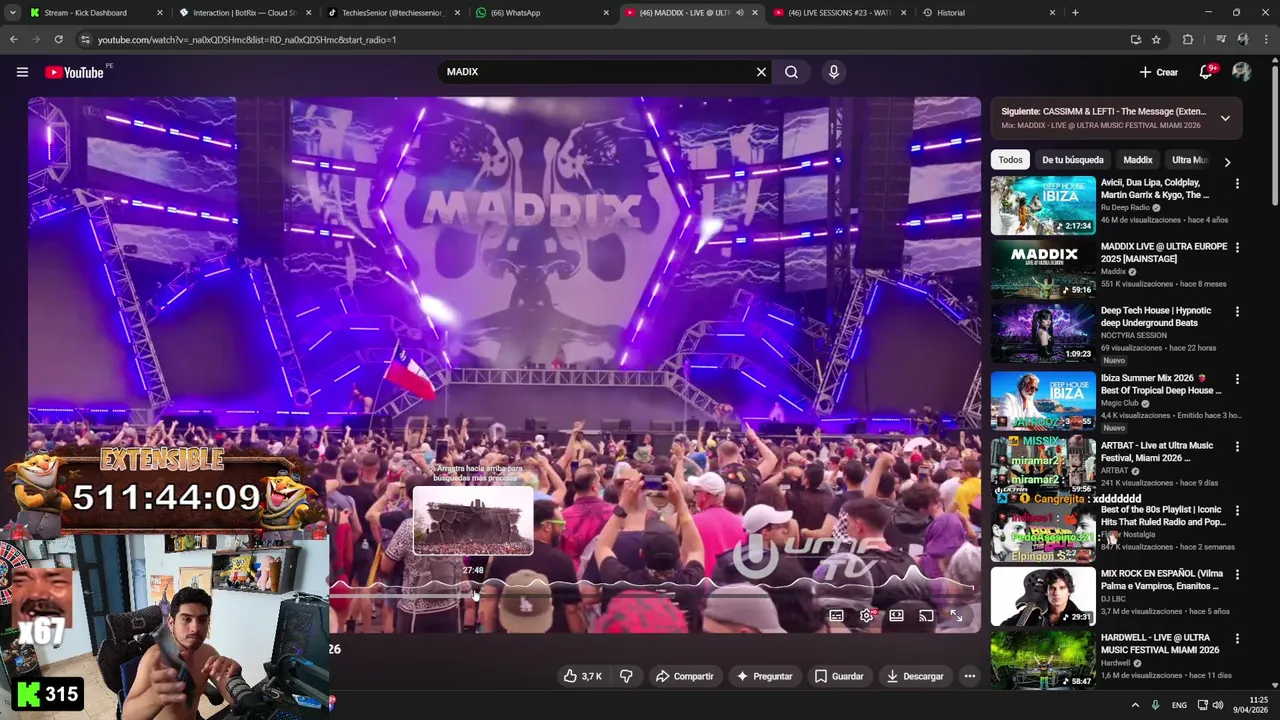Open the video player settings gear
Image resolution: width=1280 pixels, height=720 pixels.
coord(866,616)
